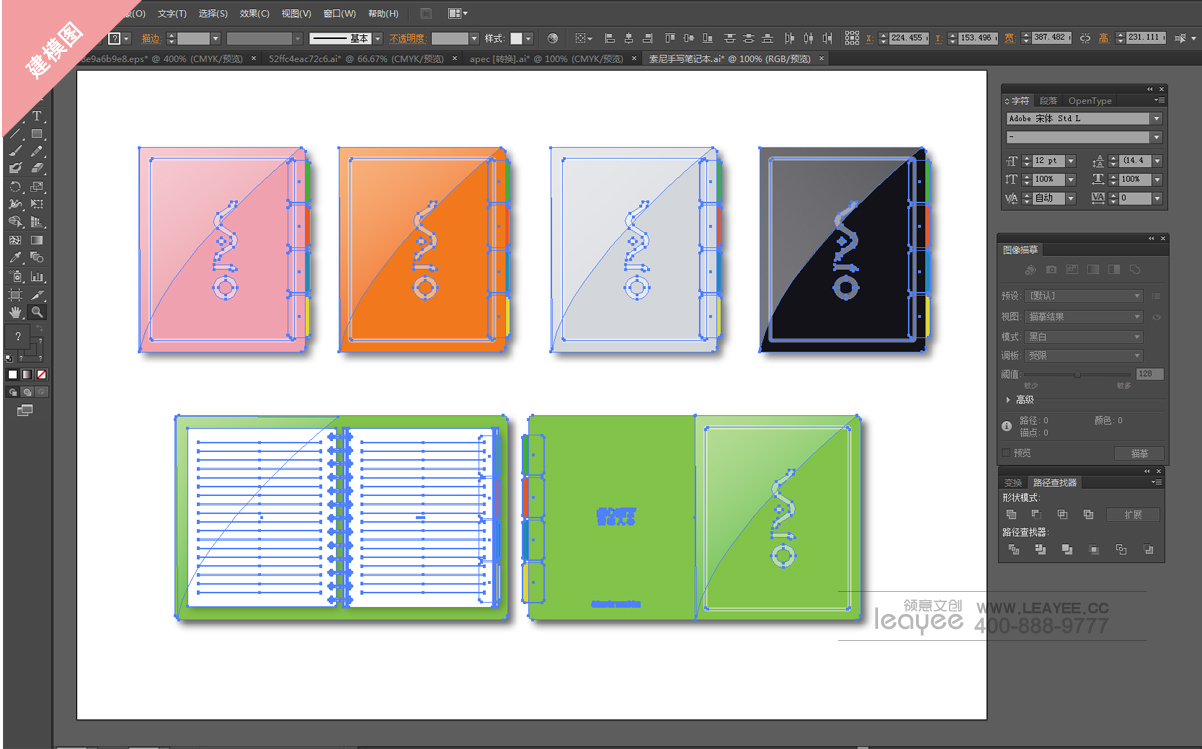Click the 描摹 trace button
The height and width of the screenshot is (749, 1202).
click(1139, 453)
